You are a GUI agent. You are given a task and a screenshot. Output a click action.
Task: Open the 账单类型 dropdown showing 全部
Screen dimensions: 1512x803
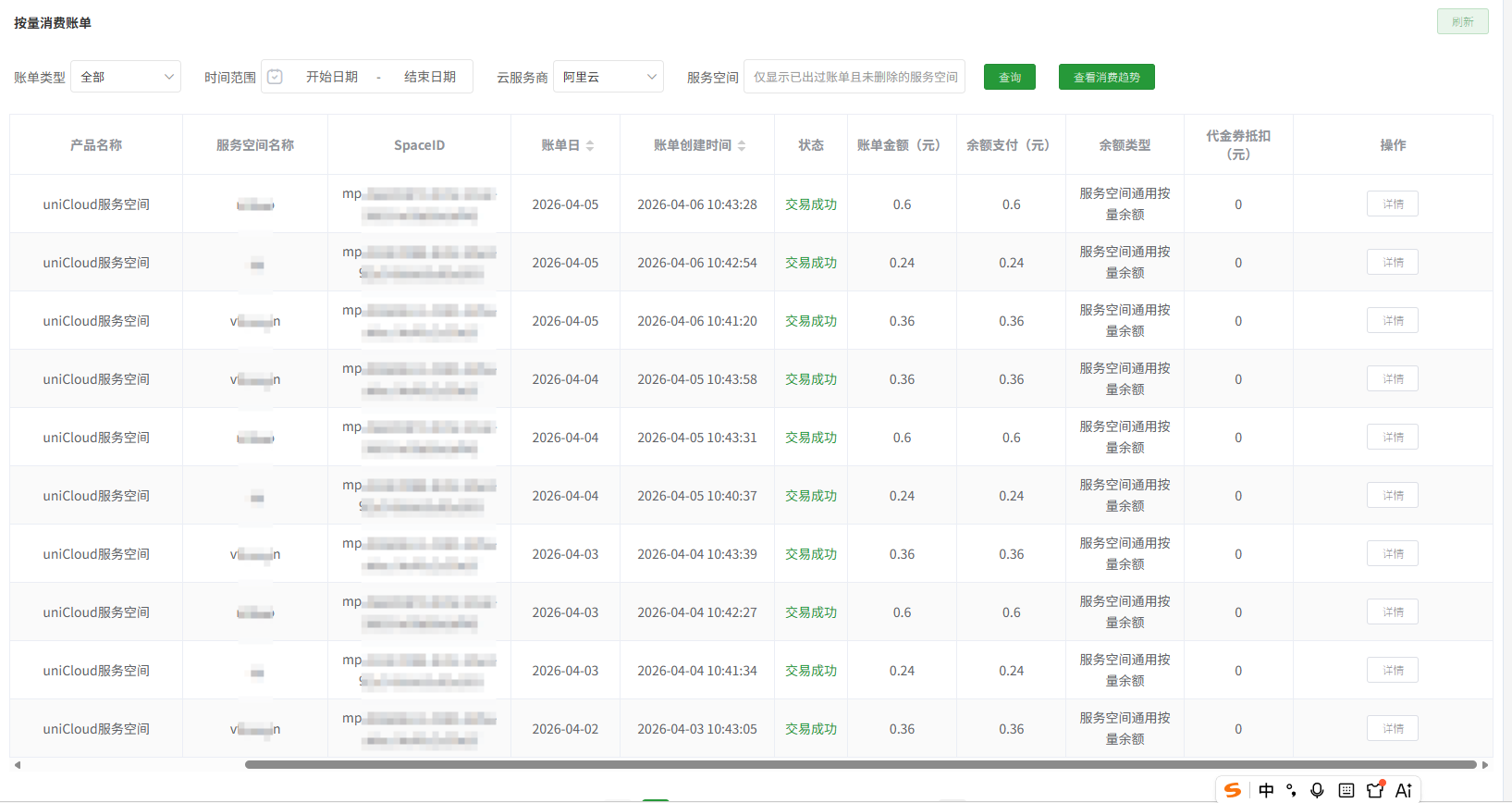tap(126, 77)
